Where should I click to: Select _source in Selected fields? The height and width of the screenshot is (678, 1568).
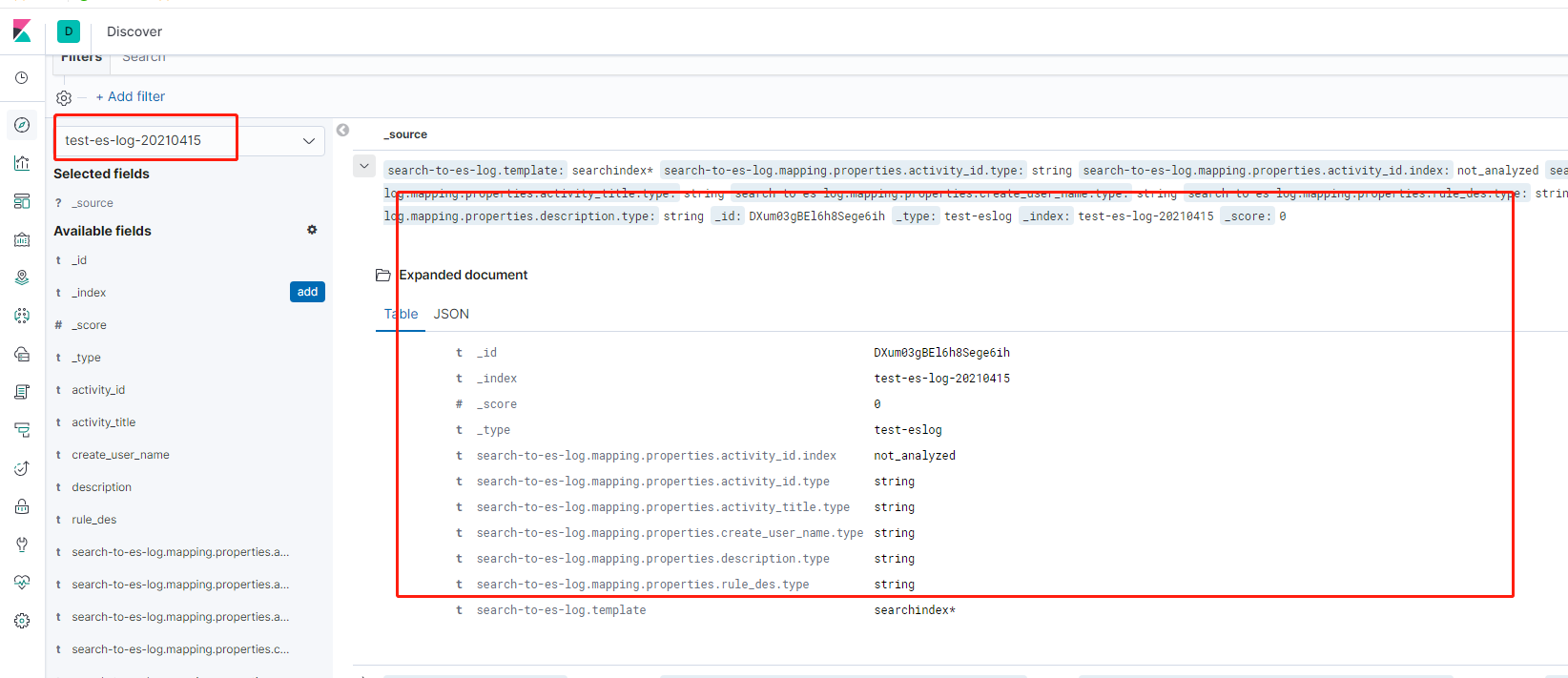[x=93, y=203]
